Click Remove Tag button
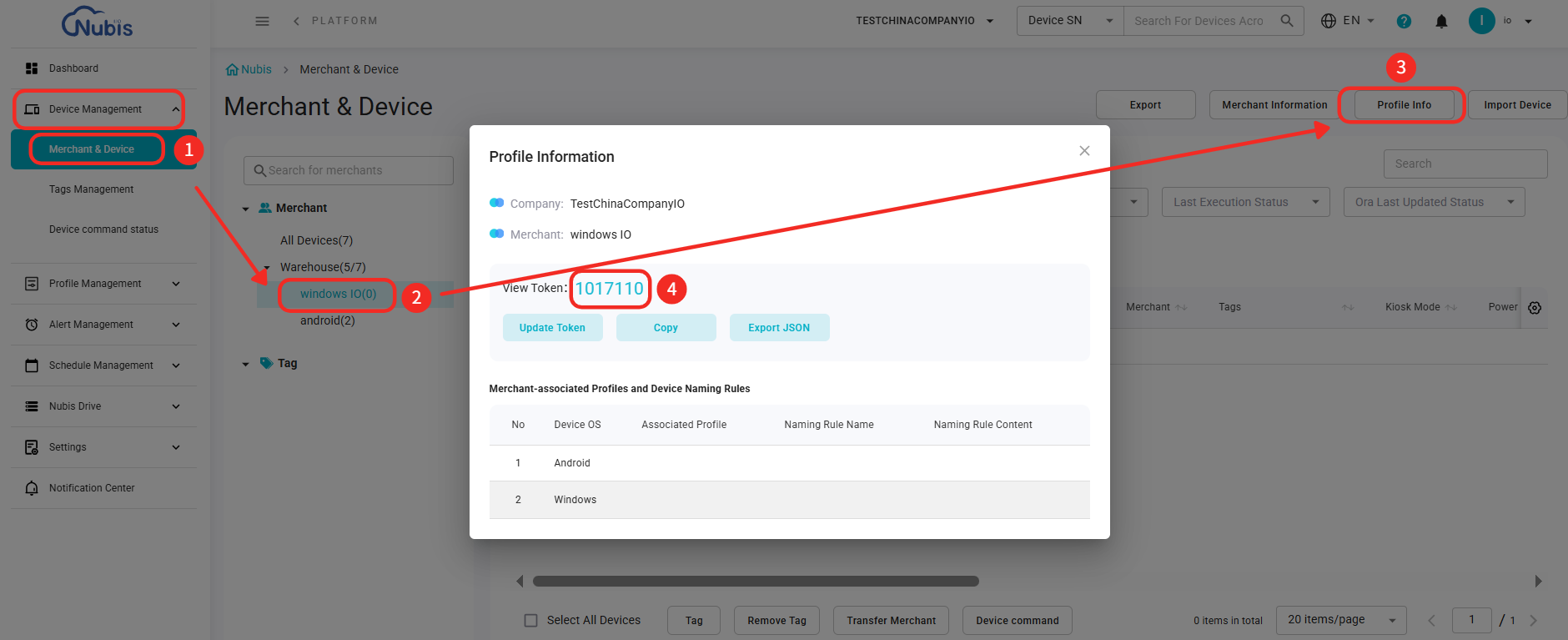Image resolution: width=1568 pixels, height=640 pixels. click(x=776, y=621)
